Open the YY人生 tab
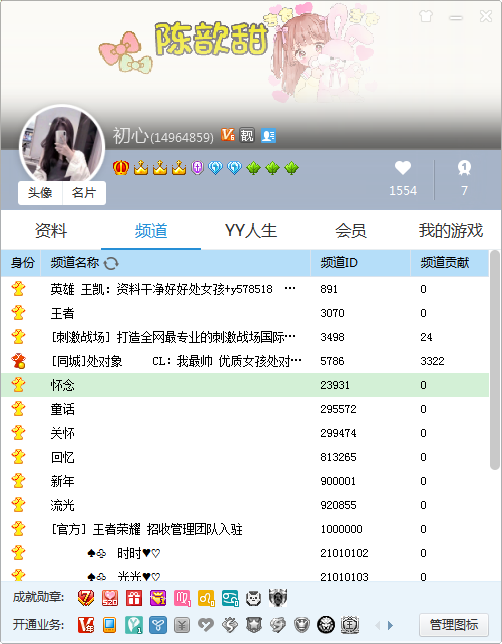 pyautogui.click(x=251, y=230)
